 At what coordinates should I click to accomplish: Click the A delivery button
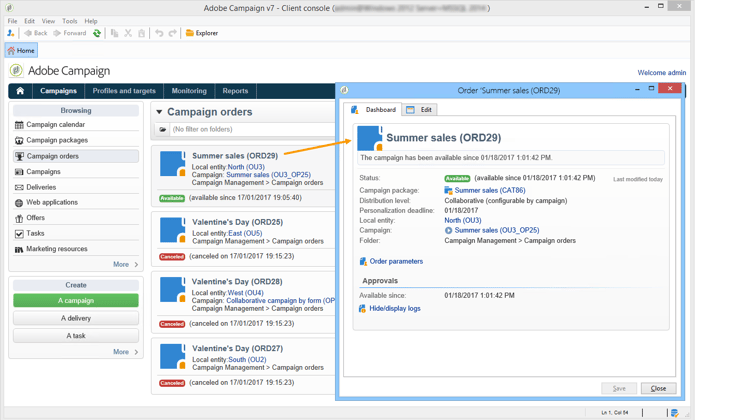pyautogui.click(x=76, y=318)
